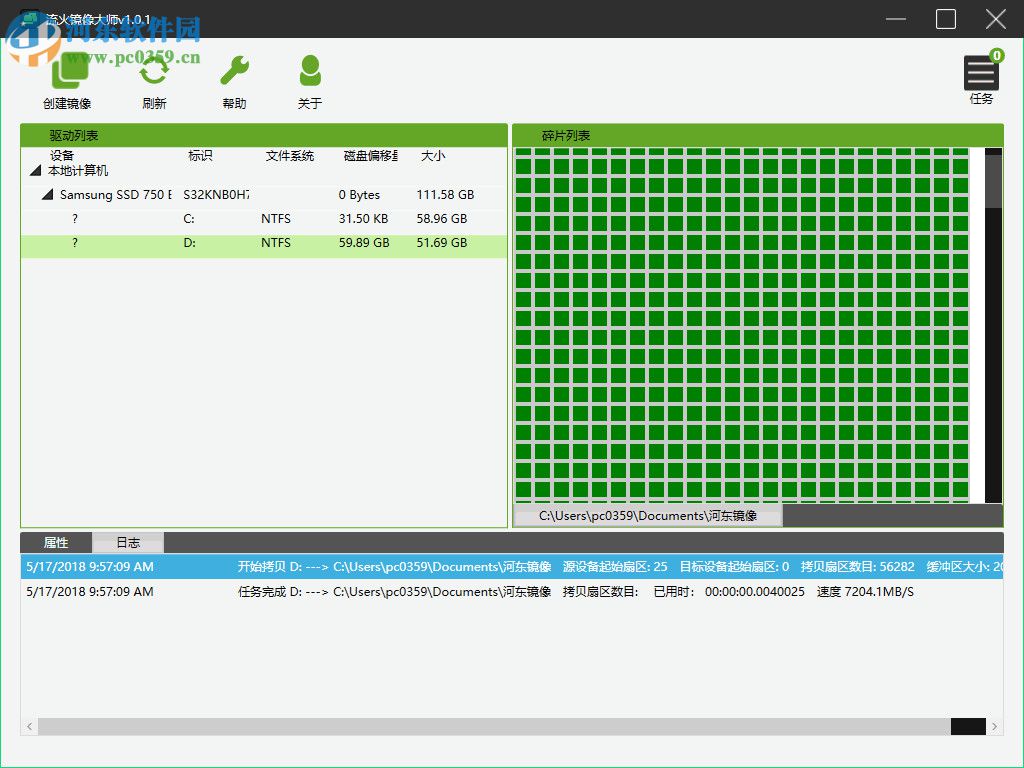Viewport: 1024px width, 768px height.
Task: Click the 设备 column header
Action: point(62,156)
